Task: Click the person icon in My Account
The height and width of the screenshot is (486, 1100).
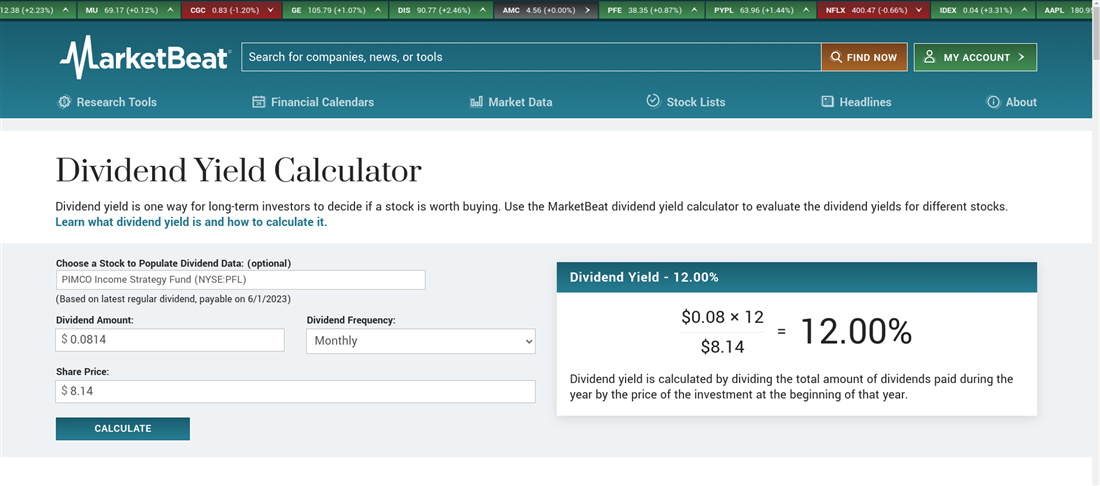Action: click(x=930, y=57)
